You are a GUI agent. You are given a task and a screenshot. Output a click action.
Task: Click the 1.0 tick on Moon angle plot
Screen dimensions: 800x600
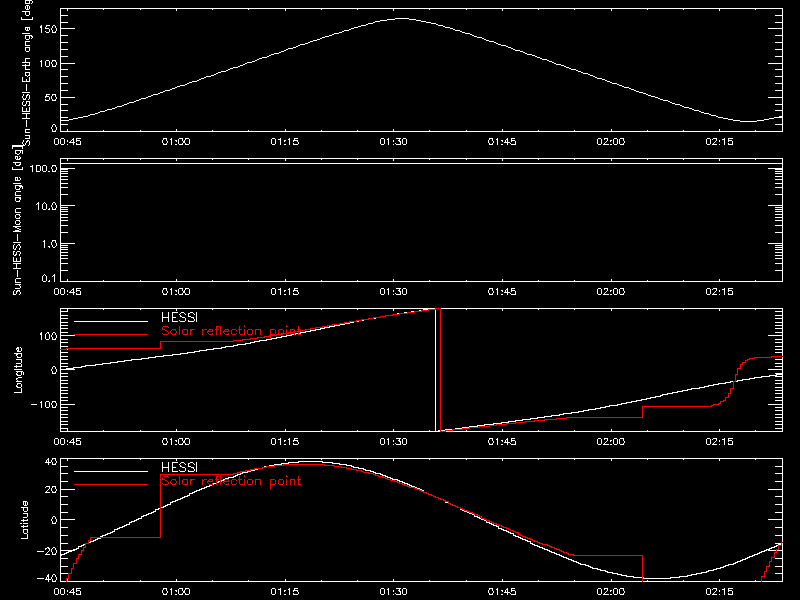click(50, 244)
